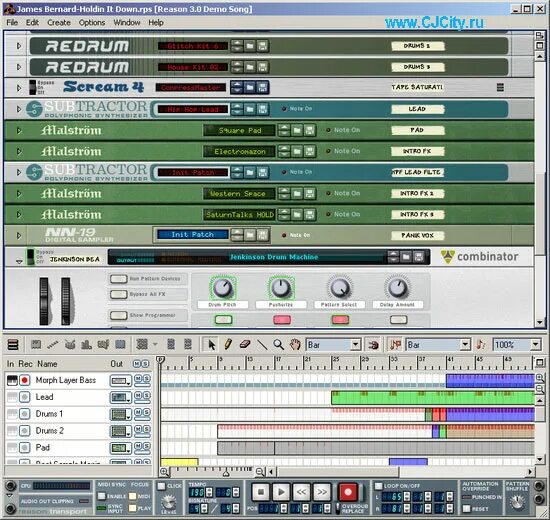The width and height of the screenshot is (550, 520).
Task: Browse patch on Malström Square Pad
Action: 297,131
